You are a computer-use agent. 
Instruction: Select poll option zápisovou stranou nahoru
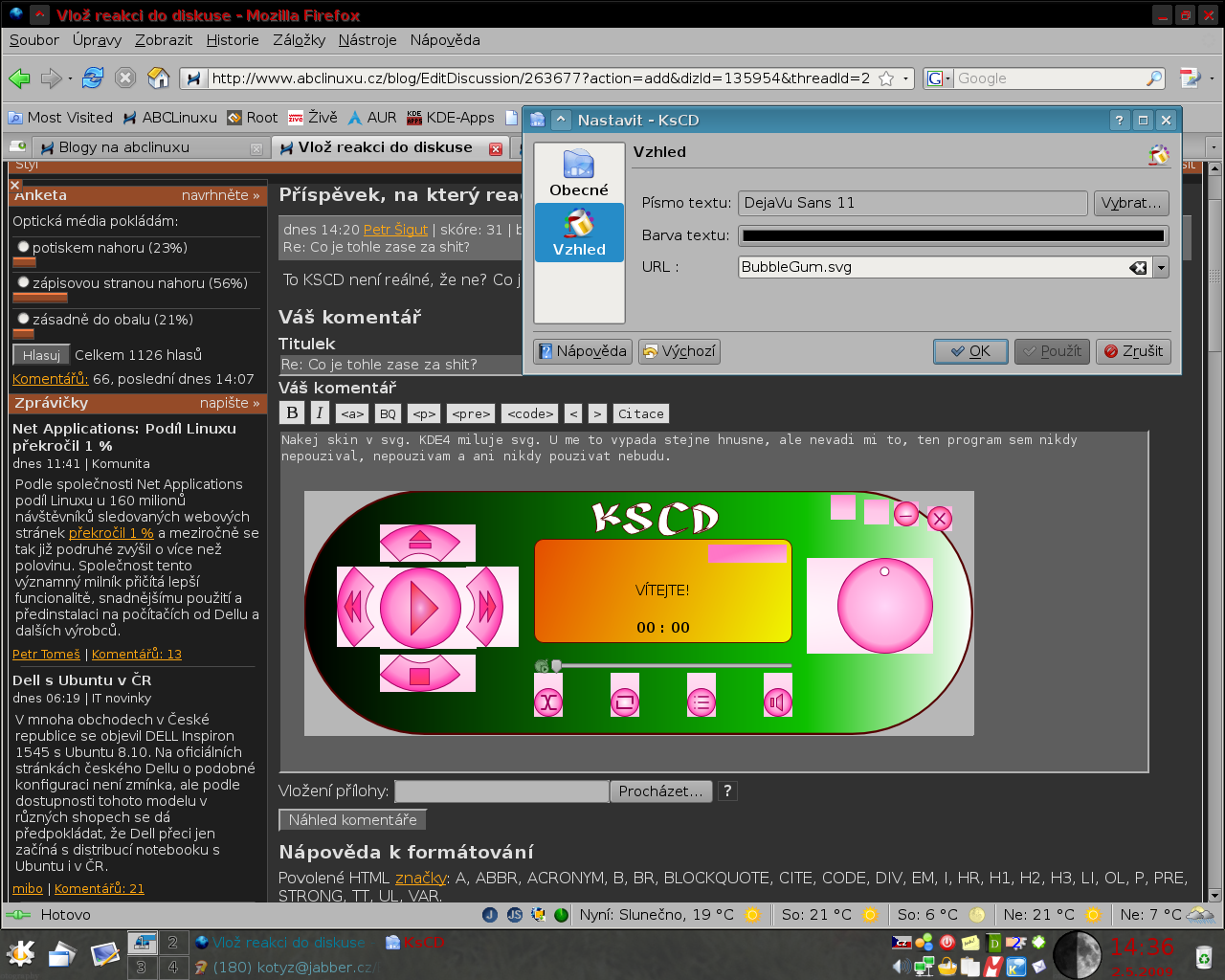pos(24,282)
